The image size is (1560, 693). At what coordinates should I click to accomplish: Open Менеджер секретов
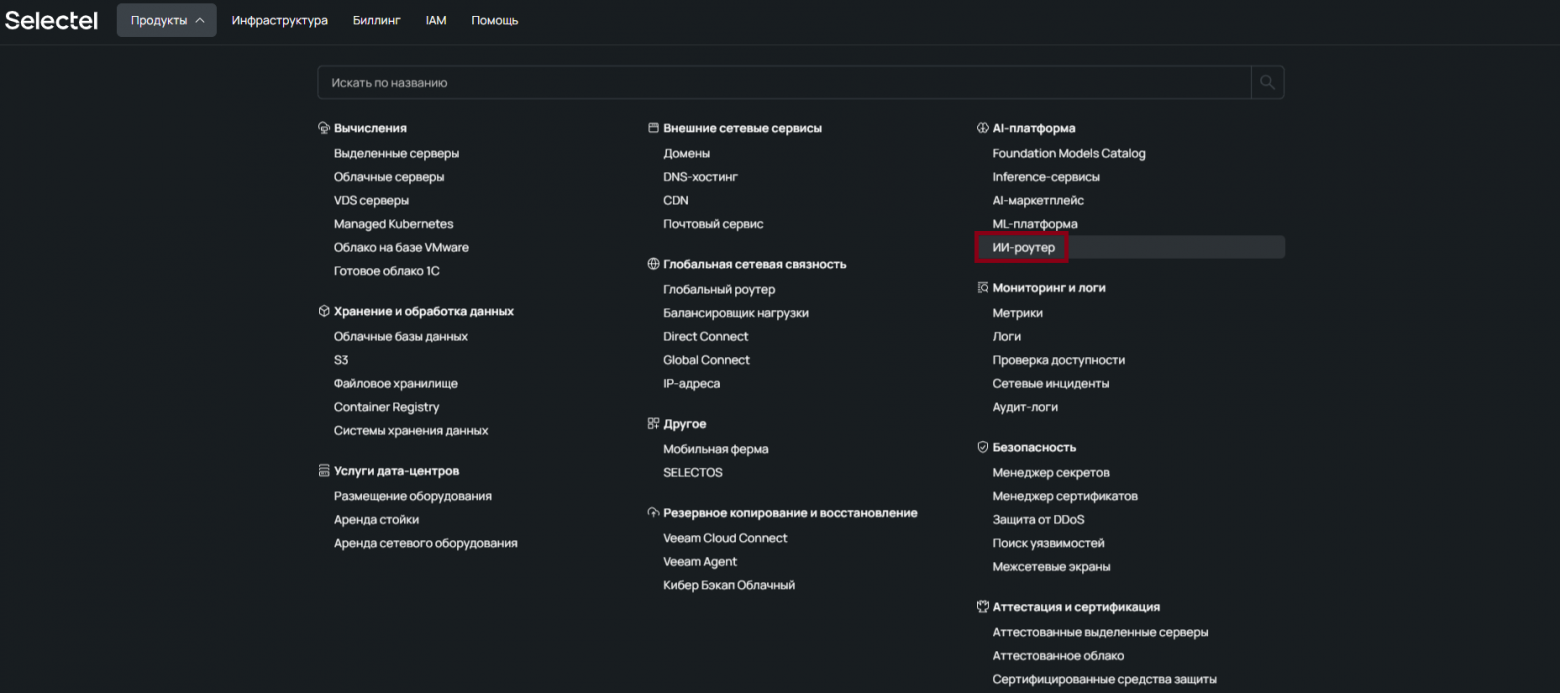coord(1051,472)
